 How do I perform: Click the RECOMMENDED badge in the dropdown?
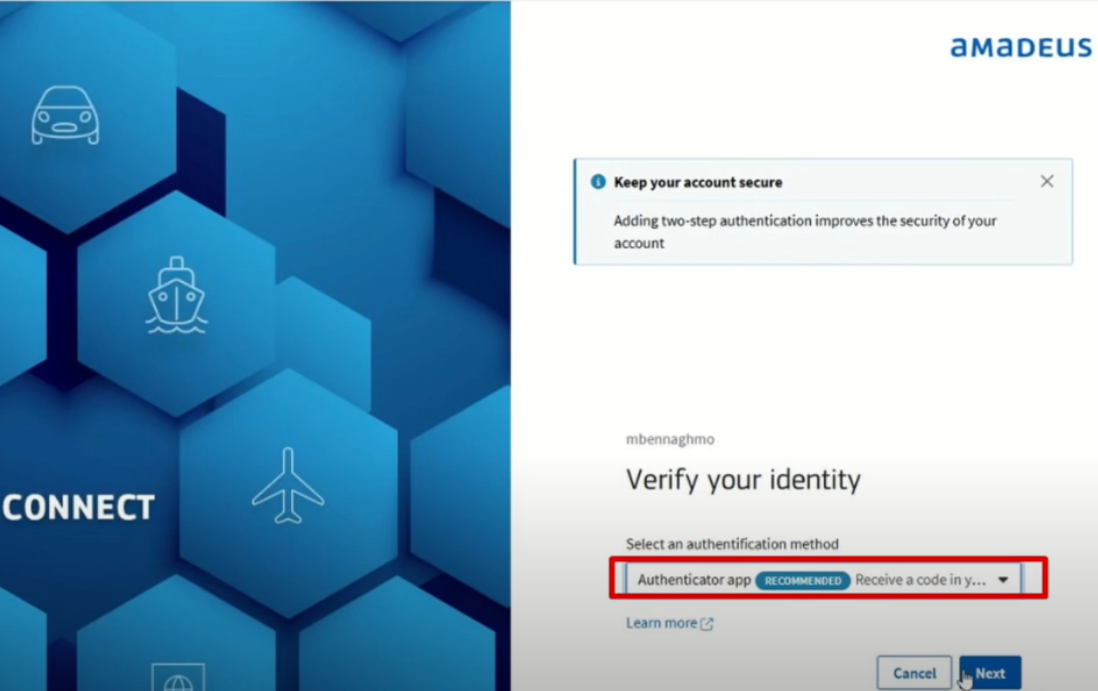[x=803, y=581]
